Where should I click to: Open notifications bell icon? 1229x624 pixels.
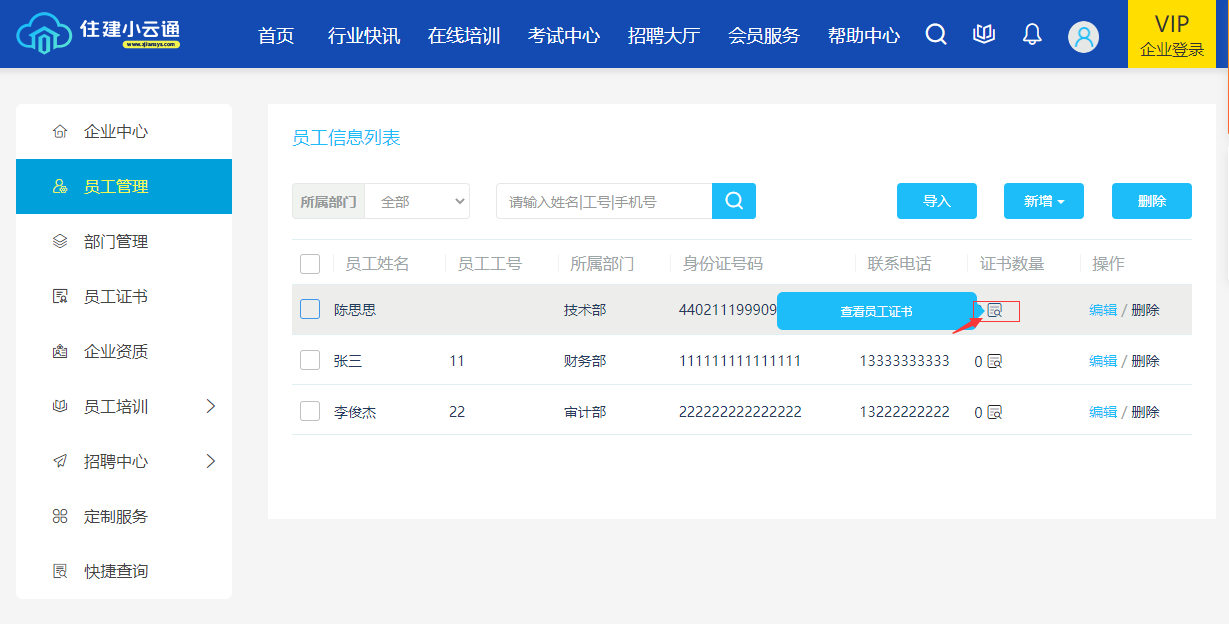1032,35
